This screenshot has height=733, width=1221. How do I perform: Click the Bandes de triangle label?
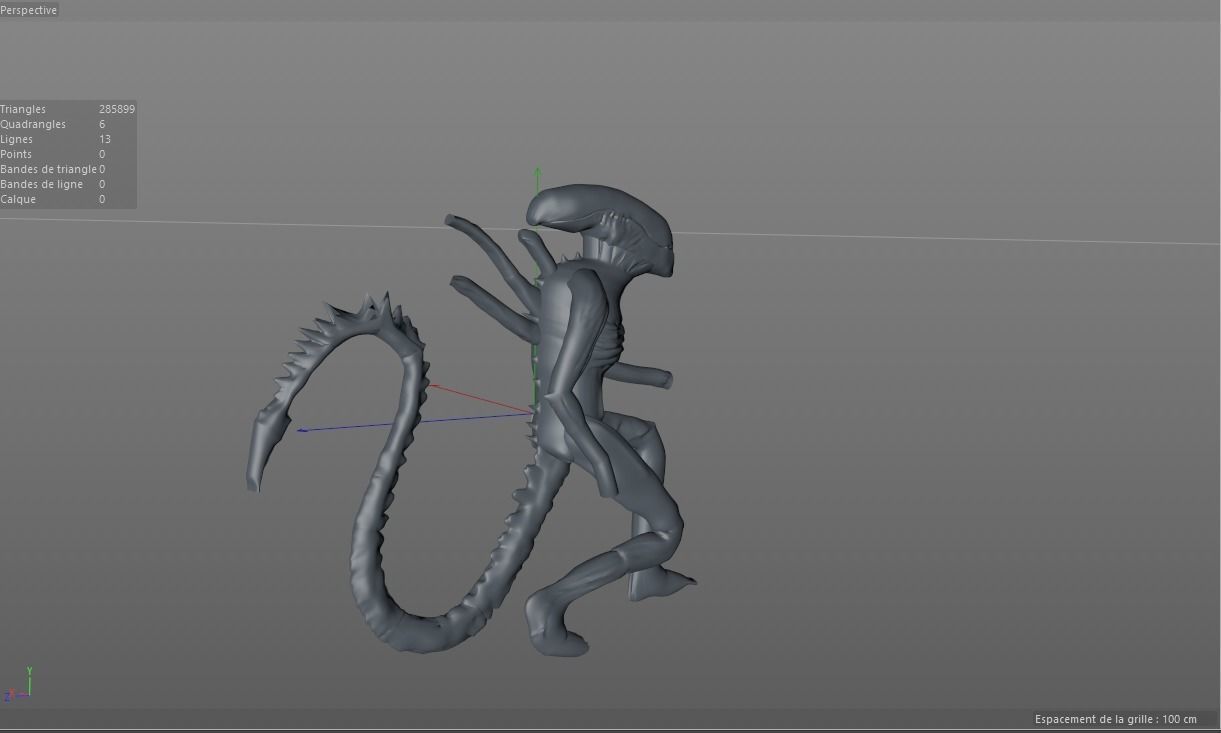tap(48, 169)
